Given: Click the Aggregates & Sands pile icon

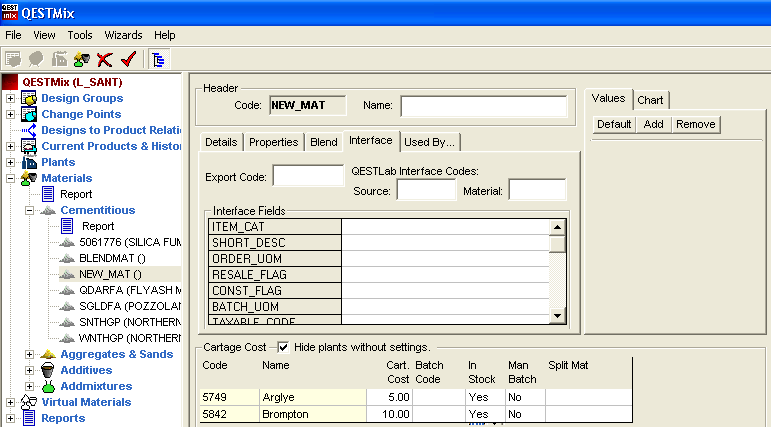Looking at the screenshot, I should coord(46,354).
